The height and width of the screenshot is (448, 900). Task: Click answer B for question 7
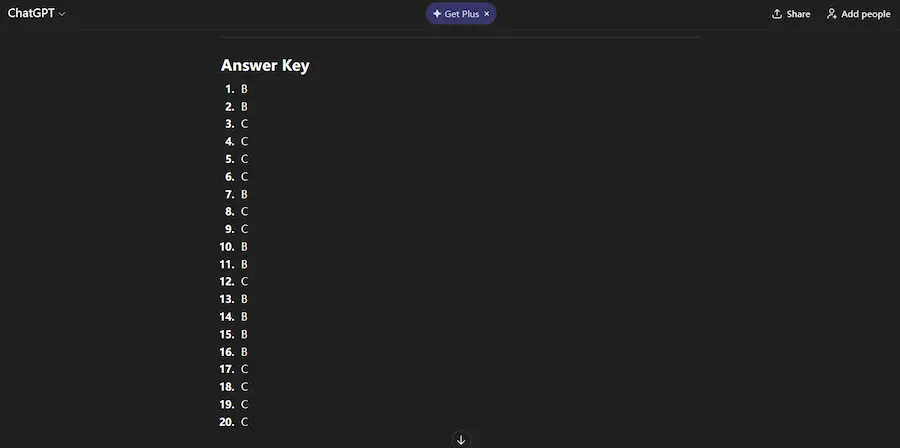click(x=244, y=194)
